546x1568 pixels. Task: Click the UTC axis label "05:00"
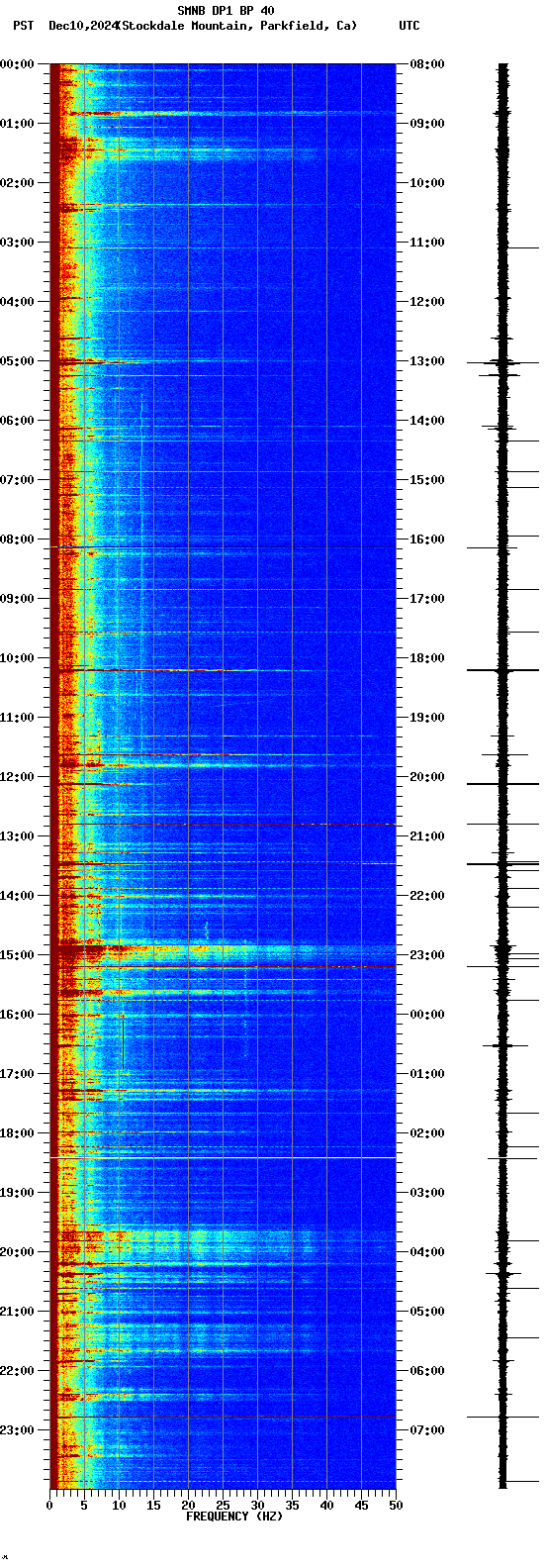[x=427, y=1312]
